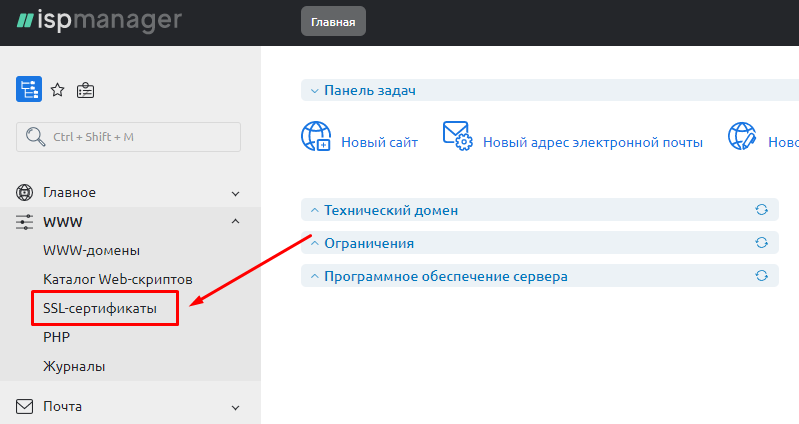This screenshot has height=424, width=799.
Task: Refresh the Программное обеспечение сервера section
Action: point(761,276)
